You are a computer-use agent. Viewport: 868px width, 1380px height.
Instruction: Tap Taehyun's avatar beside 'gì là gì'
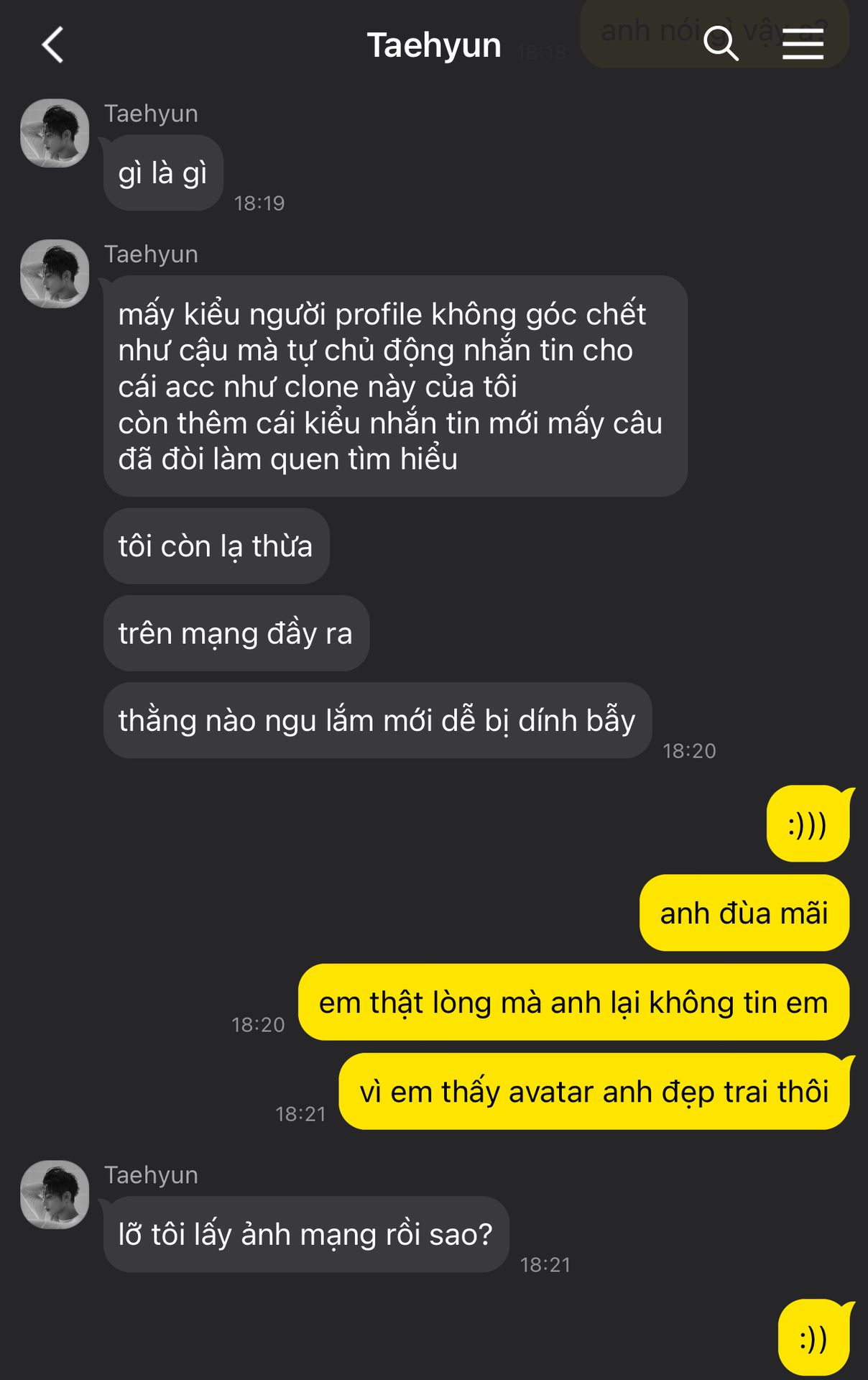55,133
